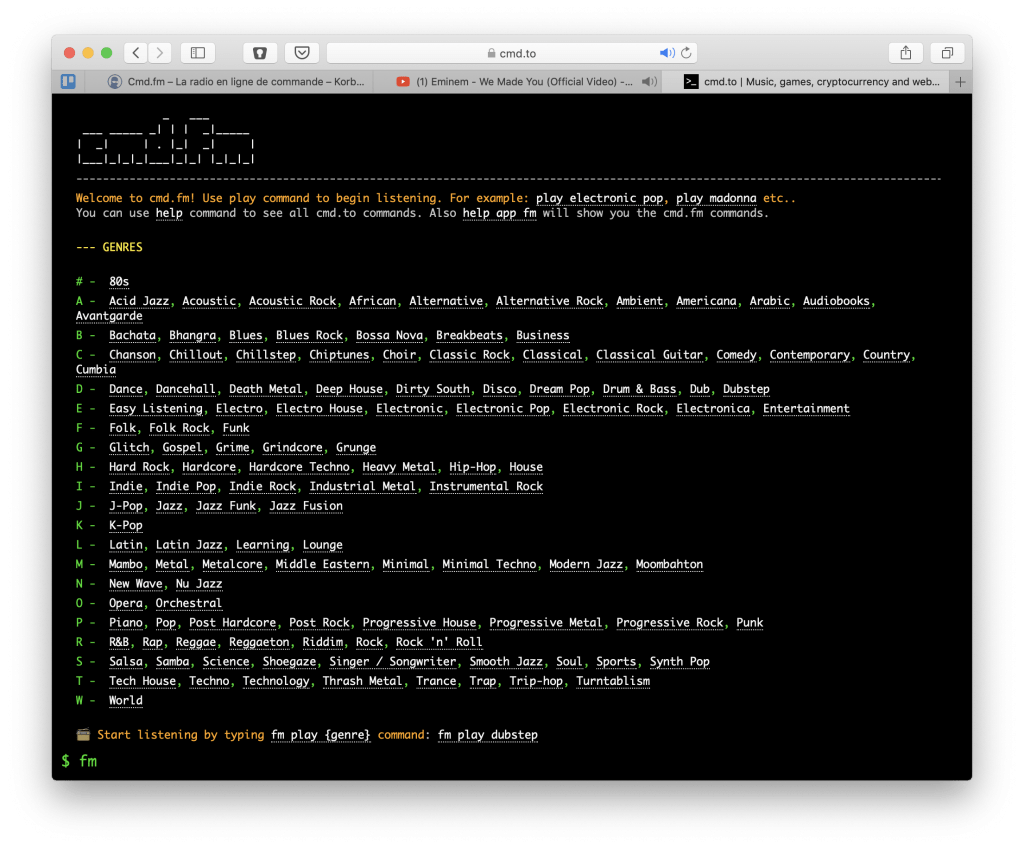1024x849 pixels.
Task: Mute audio via address bar speaker icon
Action: point(667,53)
